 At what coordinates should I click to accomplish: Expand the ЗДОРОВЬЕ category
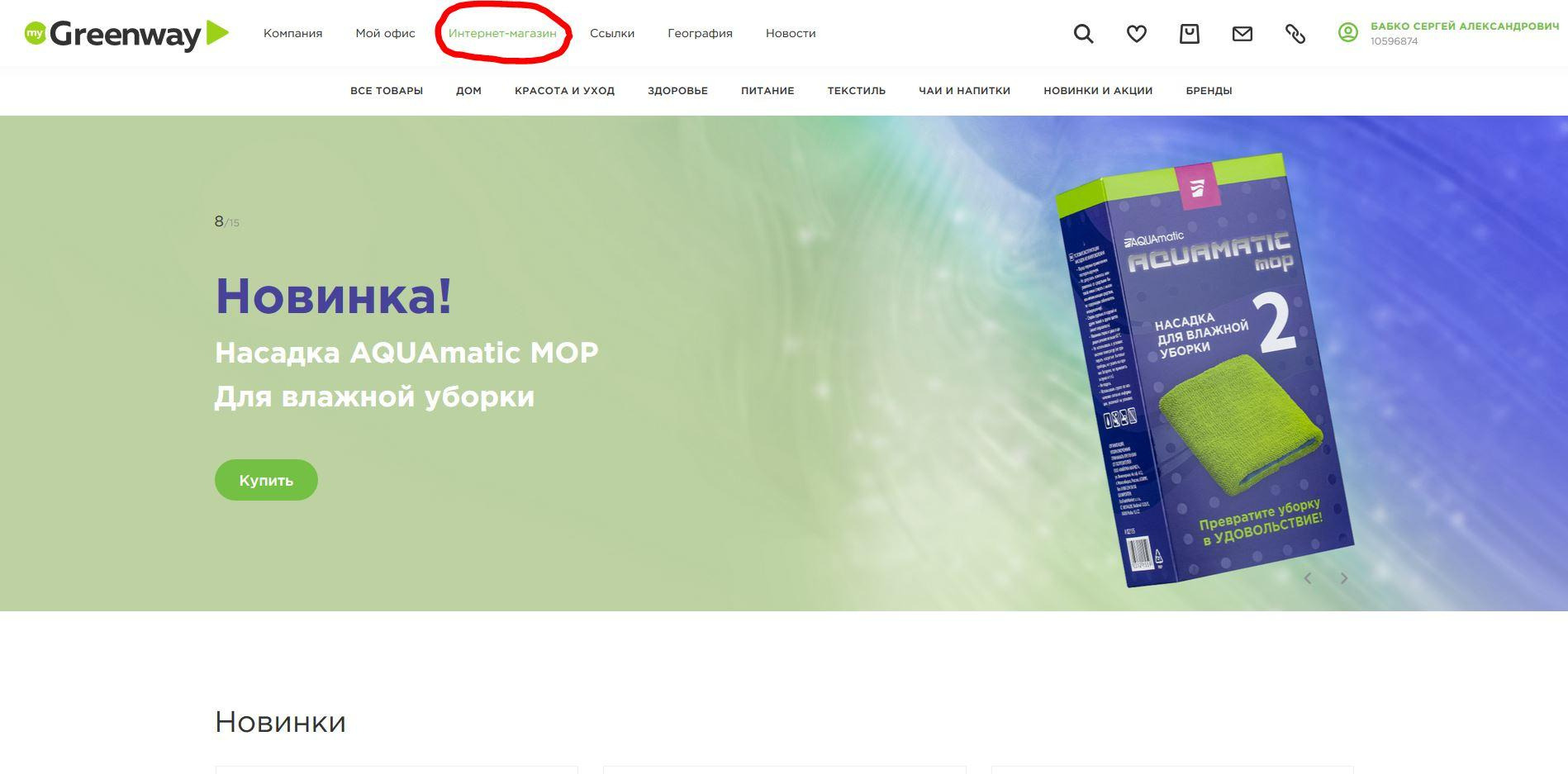[677, 91]
